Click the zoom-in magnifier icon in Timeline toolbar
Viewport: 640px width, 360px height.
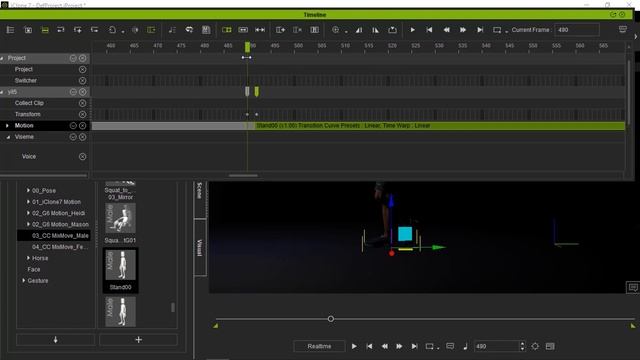point(336,30)
